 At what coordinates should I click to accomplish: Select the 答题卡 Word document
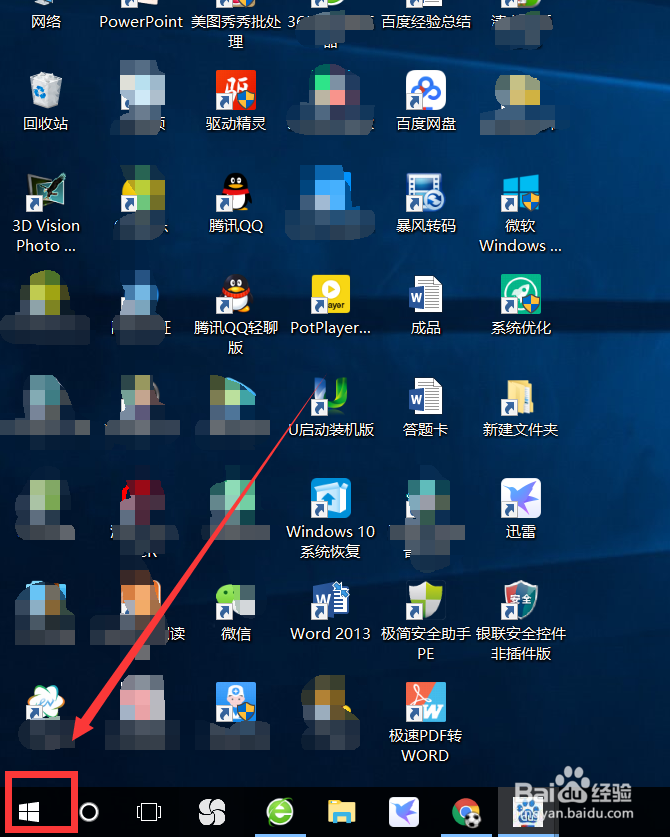(425, 396)
